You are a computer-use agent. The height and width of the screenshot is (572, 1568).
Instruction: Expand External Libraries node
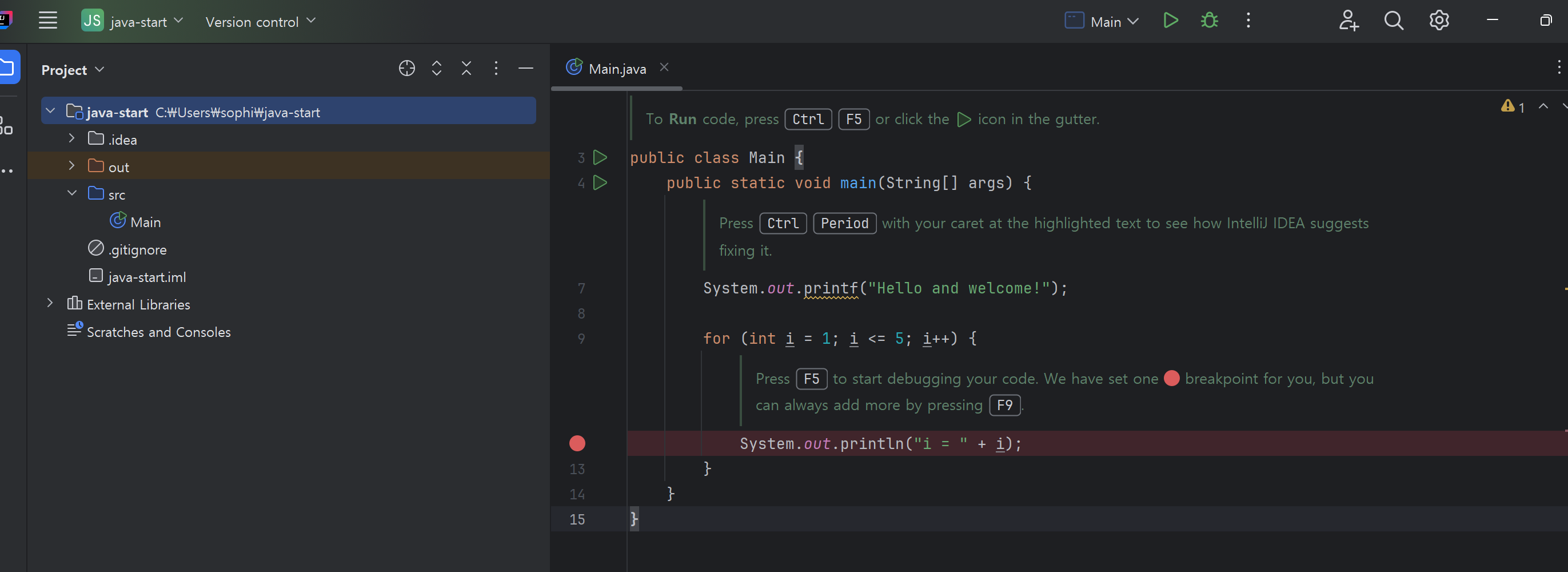50,303
